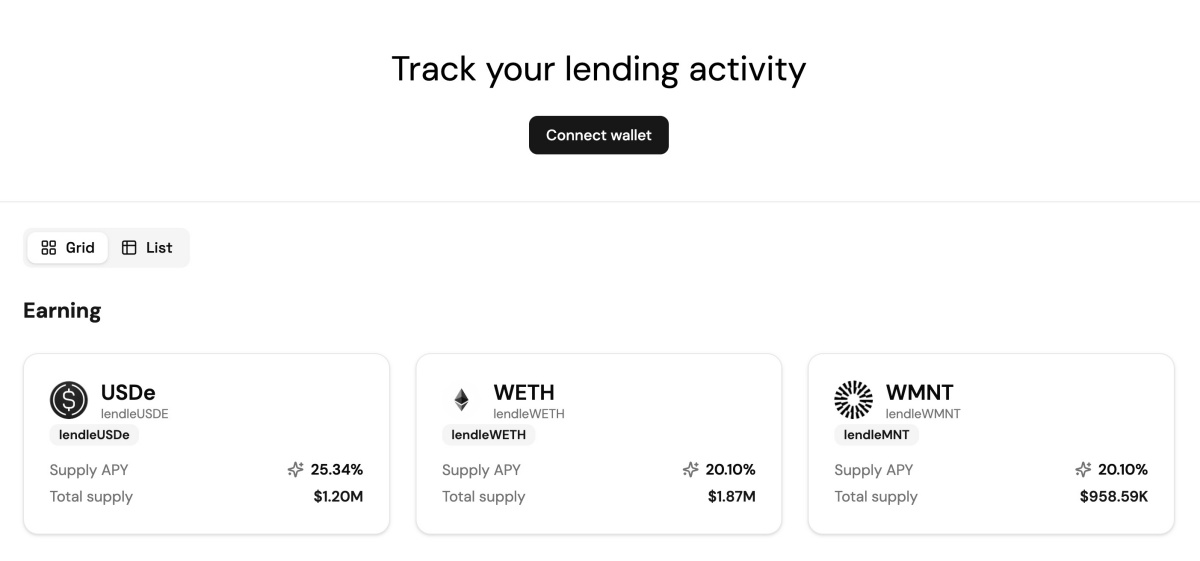The width and height of the screenshot is (1200, 561).
Task: Click the USDe total supply $1.20M value
Action: 338,496
